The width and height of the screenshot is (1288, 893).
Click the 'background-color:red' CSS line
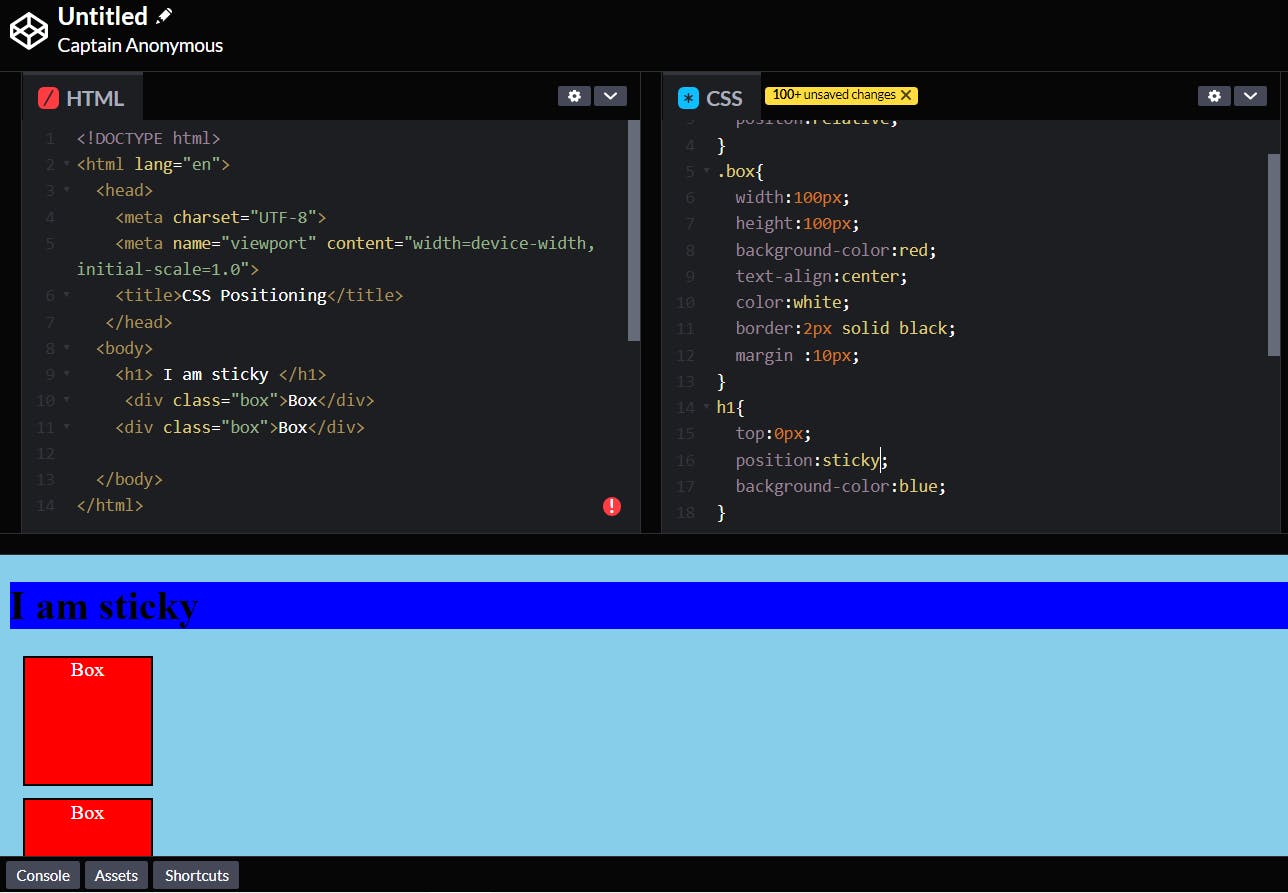[x=836, y=250]
